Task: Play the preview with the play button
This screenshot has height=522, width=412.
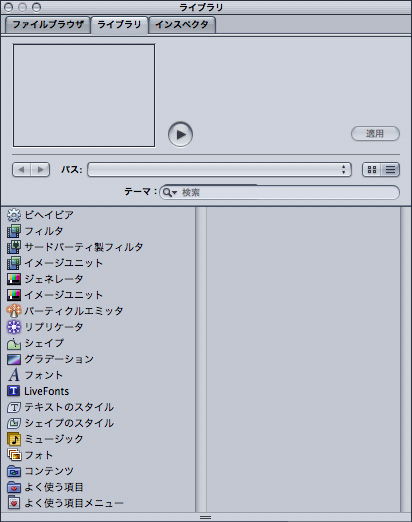Action: (x=180, y=134)
